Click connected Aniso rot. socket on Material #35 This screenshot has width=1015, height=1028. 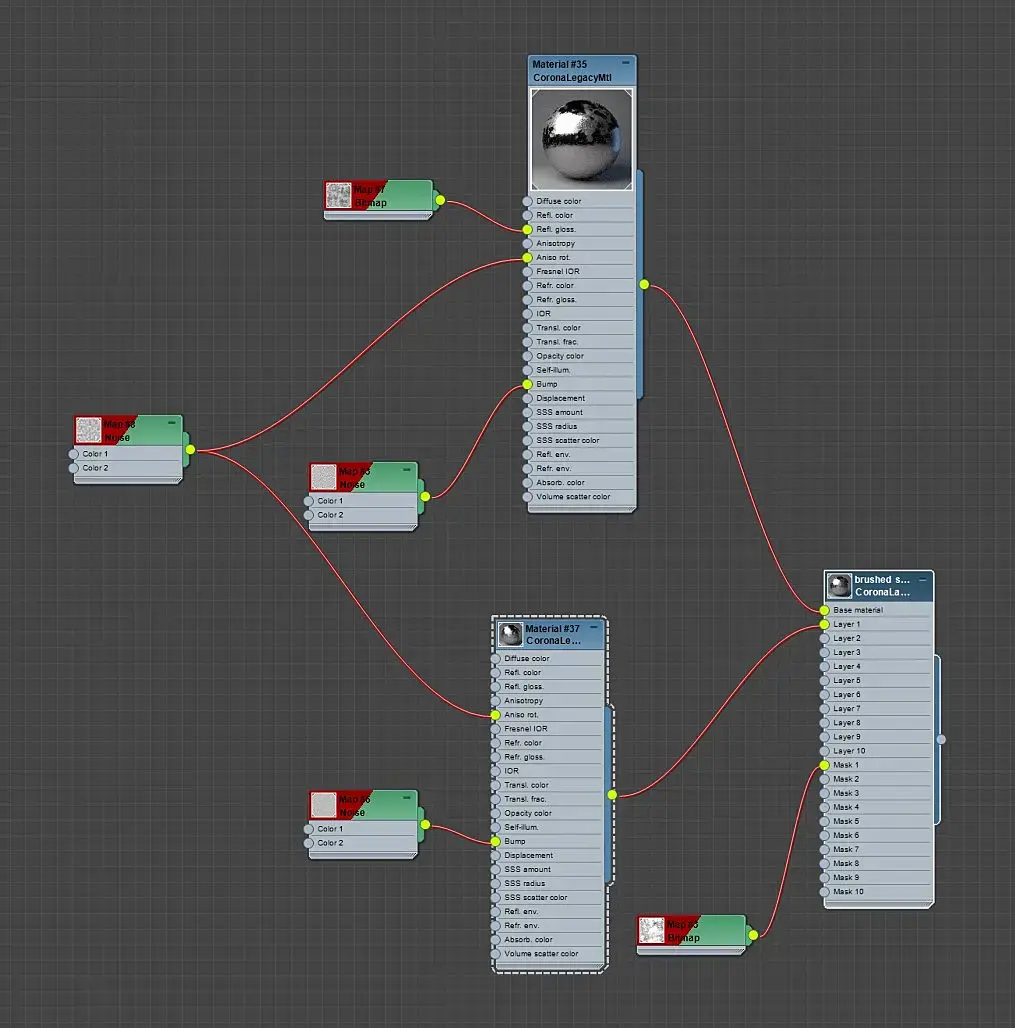(527, 258)
